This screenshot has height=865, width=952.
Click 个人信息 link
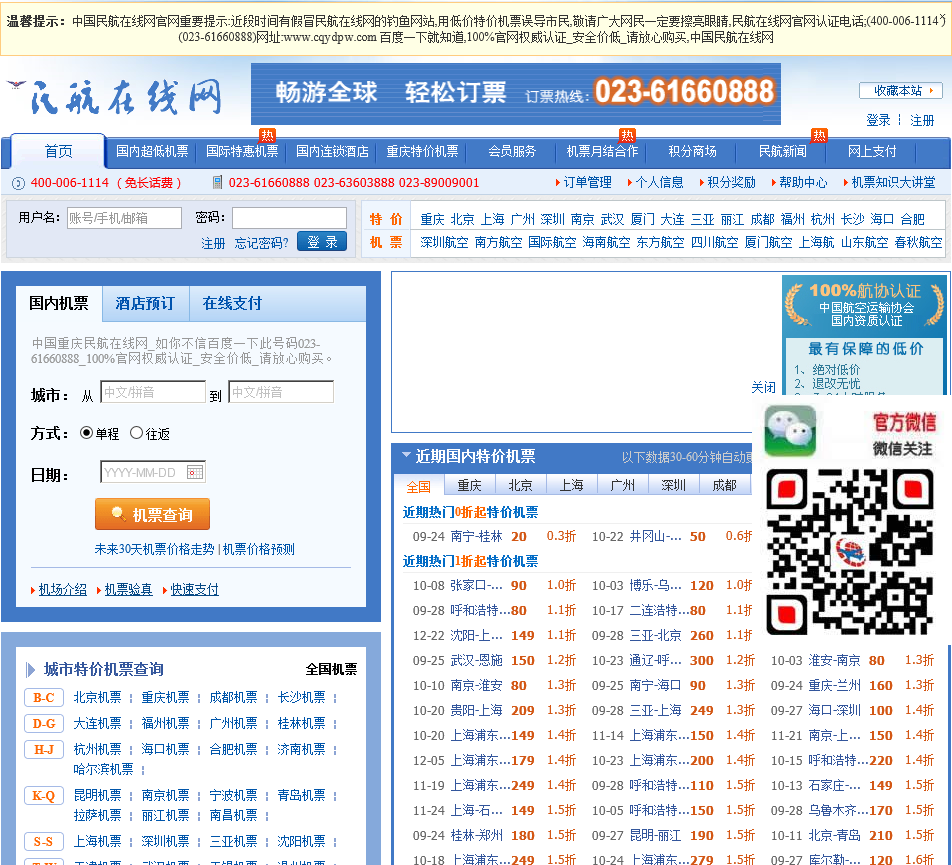[659, 182]
